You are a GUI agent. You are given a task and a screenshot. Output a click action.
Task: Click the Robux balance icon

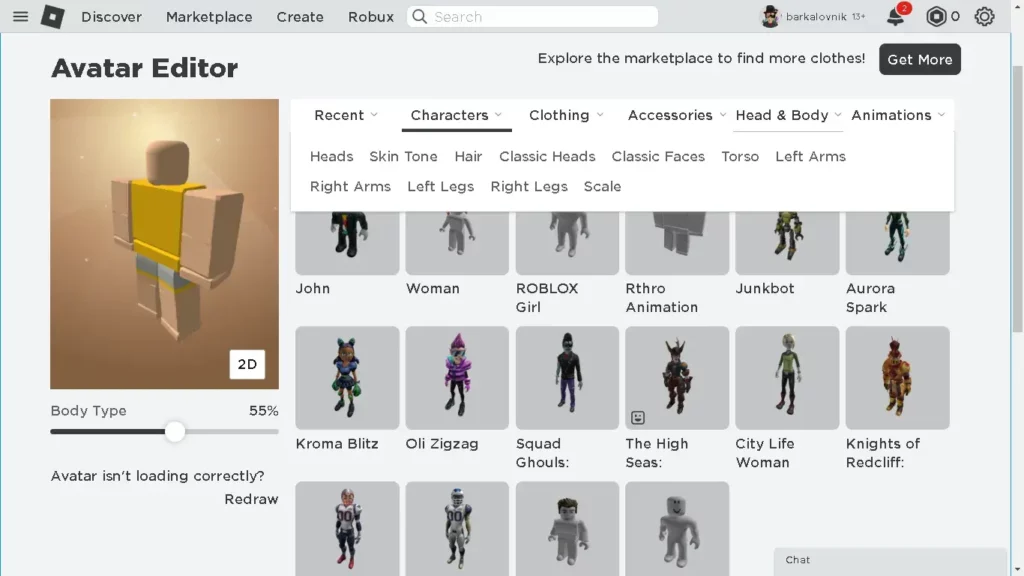[x=936, y=16]
